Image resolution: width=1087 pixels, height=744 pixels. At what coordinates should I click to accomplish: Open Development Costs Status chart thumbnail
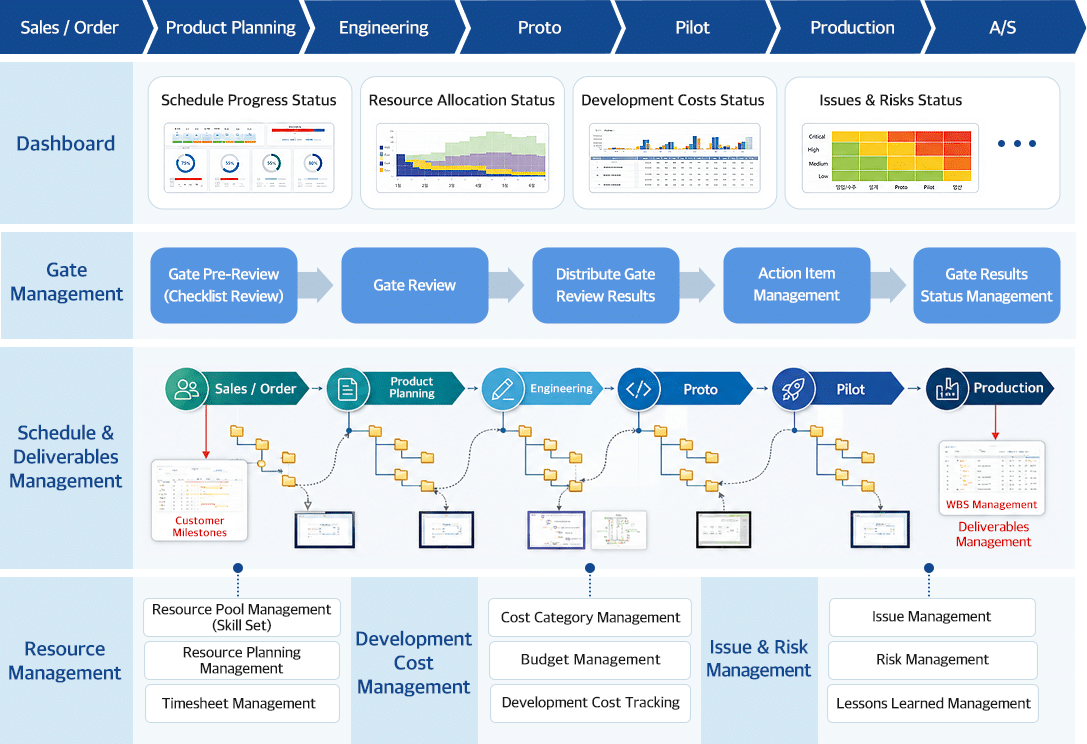675,158
